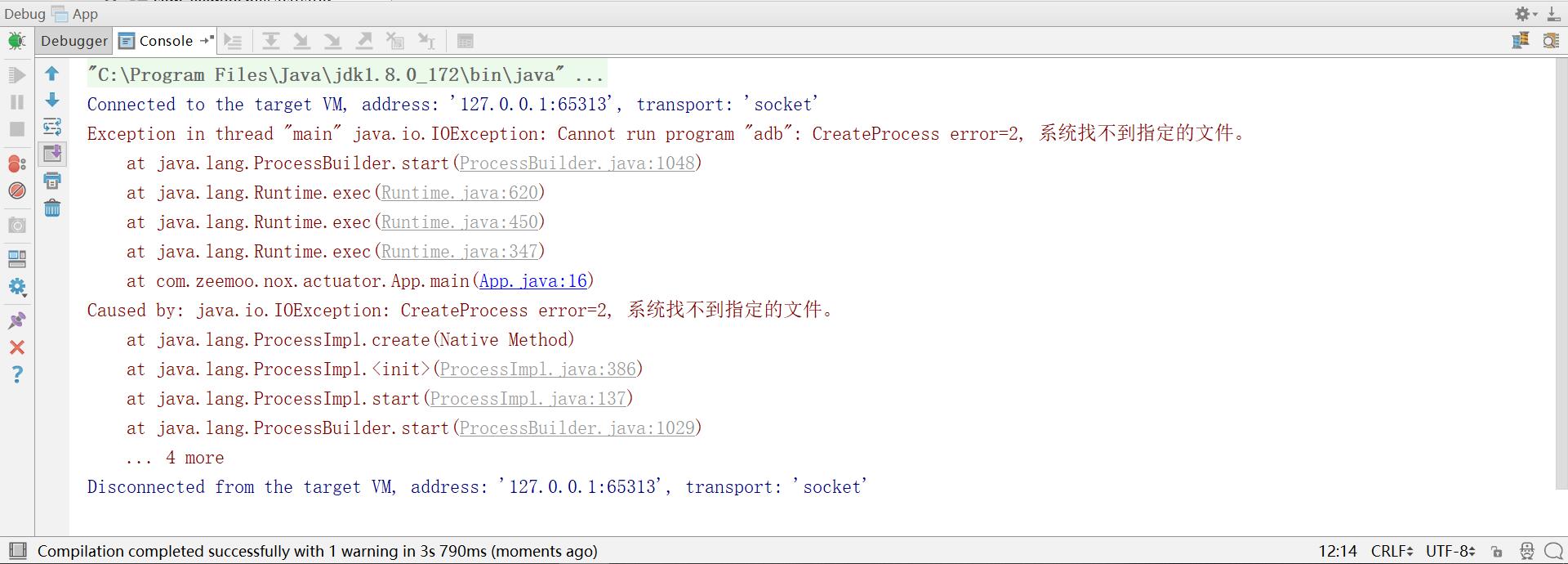
Task: Click the Resume Program icon
Action: point(16,75)
